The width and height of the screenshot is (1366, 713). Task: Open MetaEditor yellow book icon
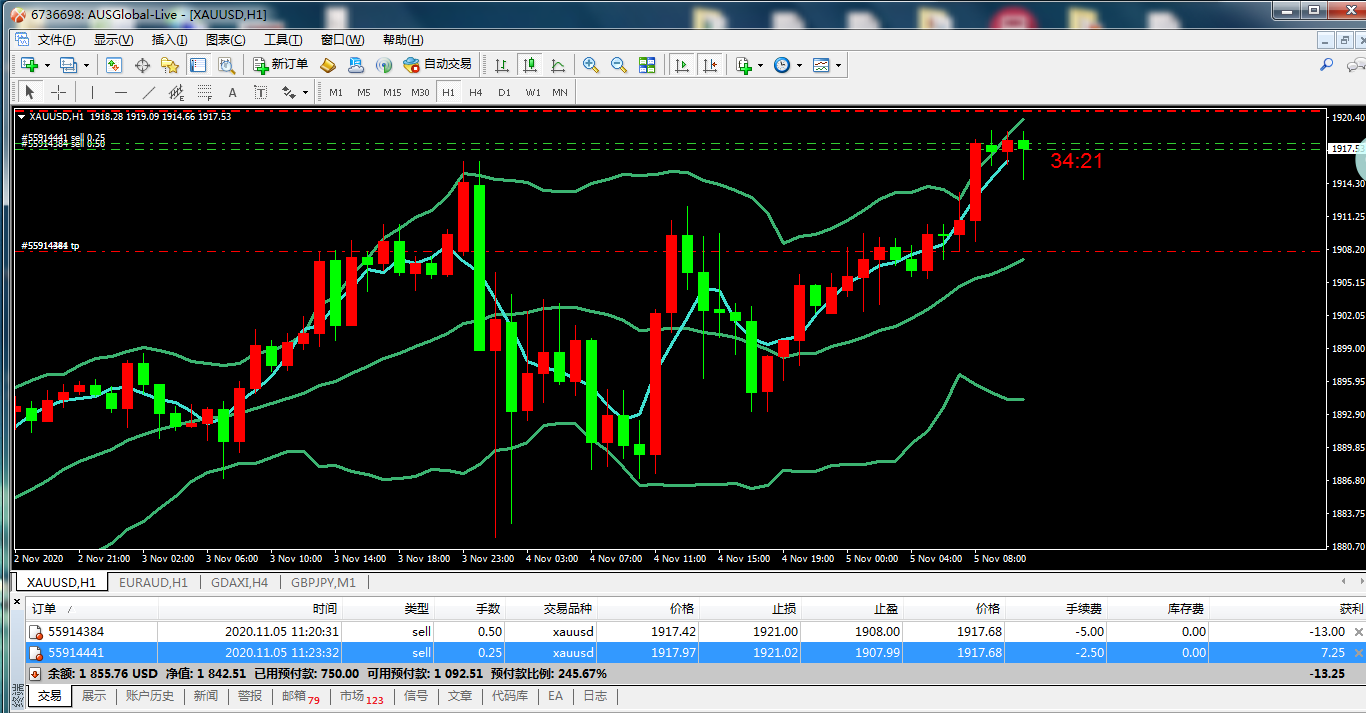pos(328,65)
